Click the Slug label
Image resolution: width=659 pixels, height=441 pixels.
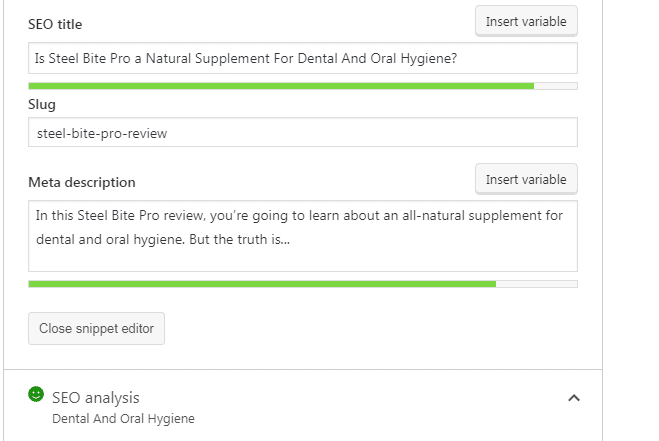(x=42, y=104)
